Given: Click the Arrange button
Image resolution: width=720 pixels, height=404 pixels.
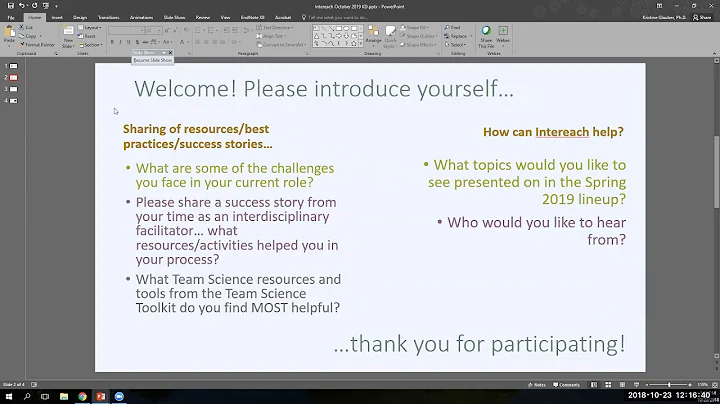Looking at the screenshot, I should [x=373, y=37].
